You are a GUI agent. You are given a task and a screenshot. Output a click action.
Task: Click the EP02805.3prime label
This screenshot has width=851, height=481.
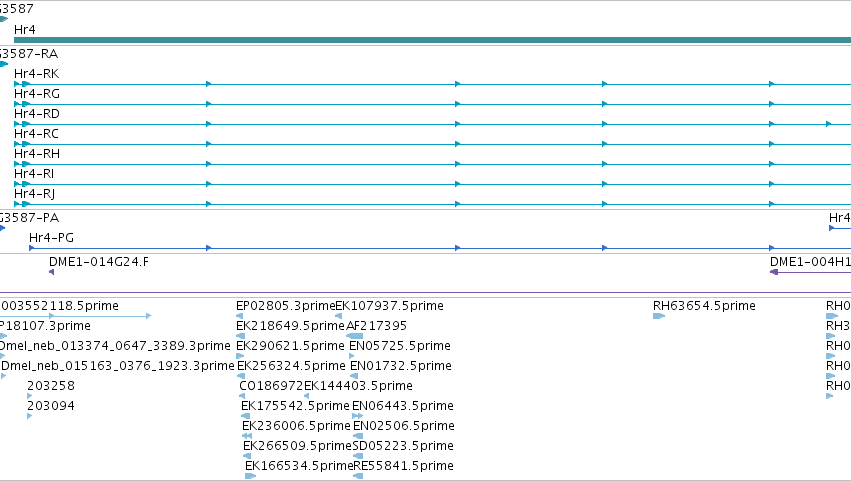[285, 306]
